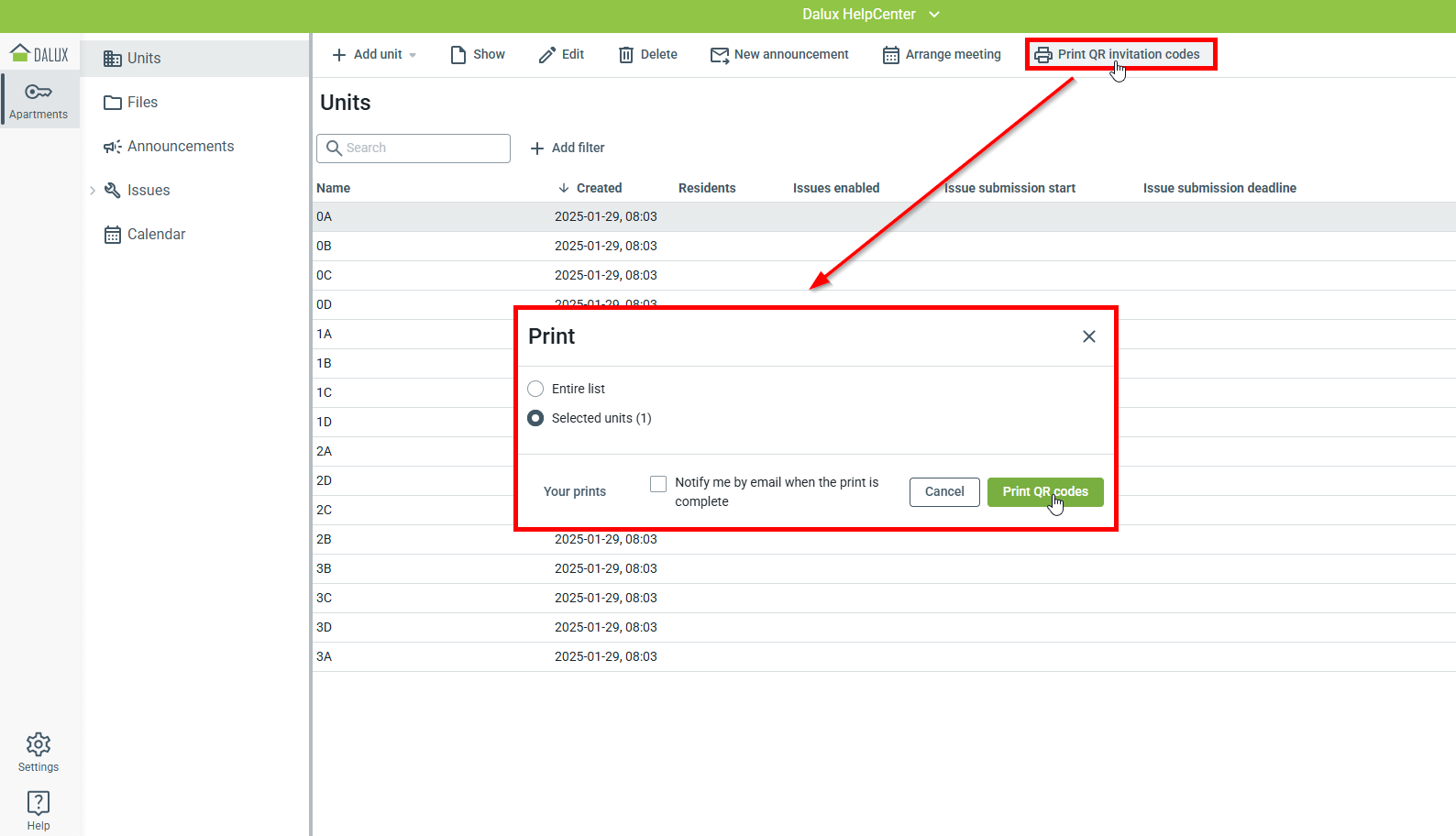Click Cancel in the Print dialog

pyautogui.click(x=944, y=492)
